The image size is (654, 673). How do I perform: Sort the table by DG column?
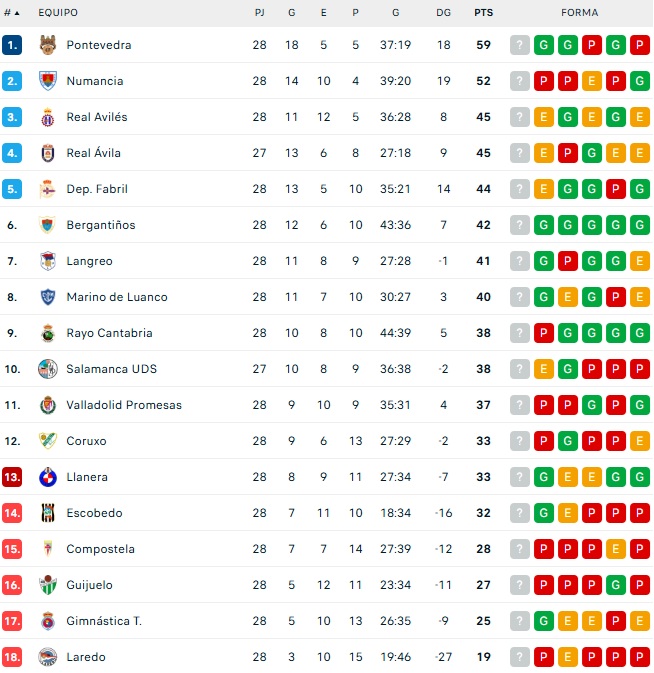click(x=444, y=13)
